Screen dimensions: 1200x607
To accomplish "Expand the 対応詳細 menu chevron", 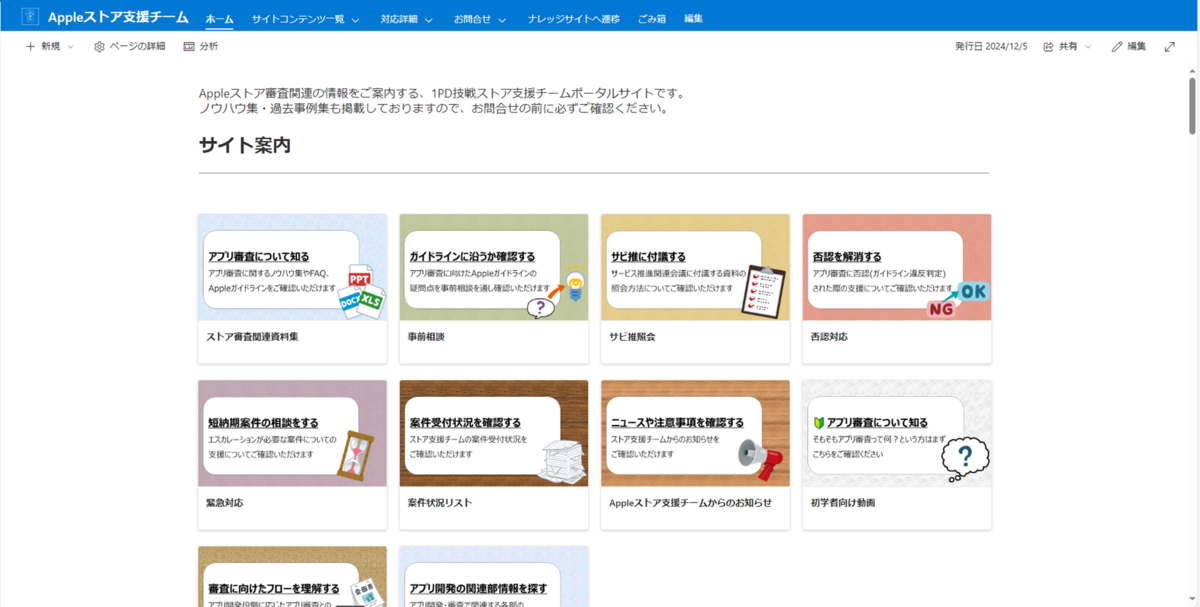I will 429,19.
